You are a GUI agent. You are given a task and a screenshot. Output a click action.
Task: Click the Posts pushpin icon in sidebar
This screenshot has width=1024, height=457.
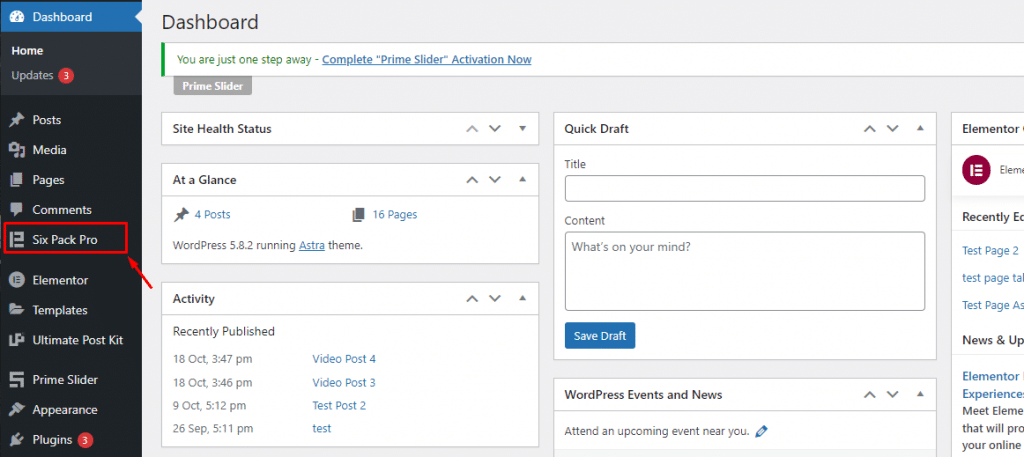(17, 120)
